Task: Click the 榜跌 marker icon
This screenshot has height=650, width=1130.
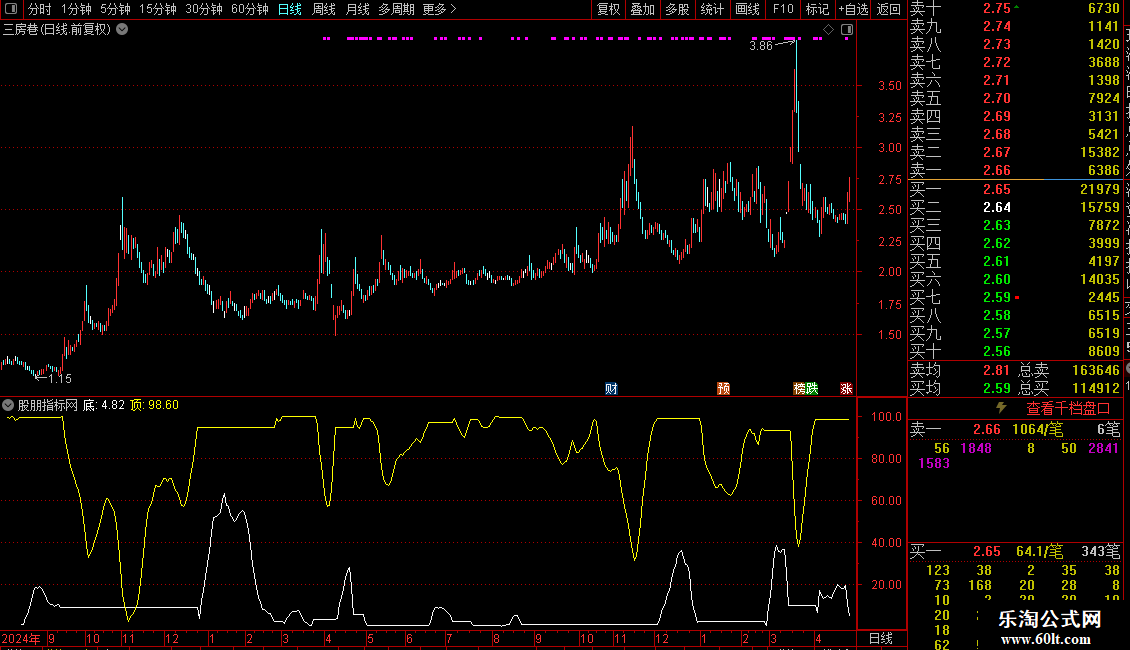Action: [806, 388]
